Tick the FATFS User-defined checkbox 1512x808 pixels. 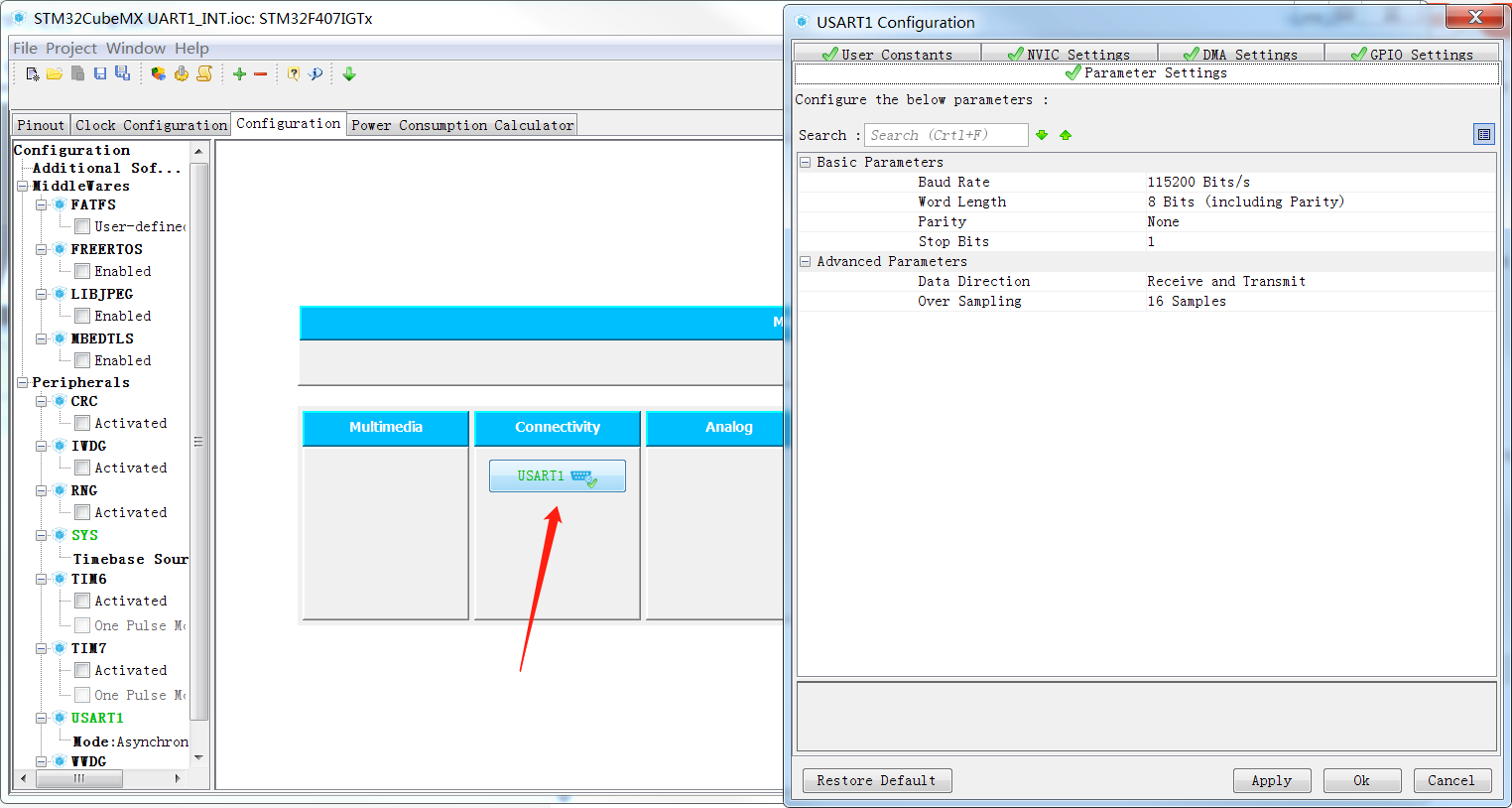click(x=82, y=226)
